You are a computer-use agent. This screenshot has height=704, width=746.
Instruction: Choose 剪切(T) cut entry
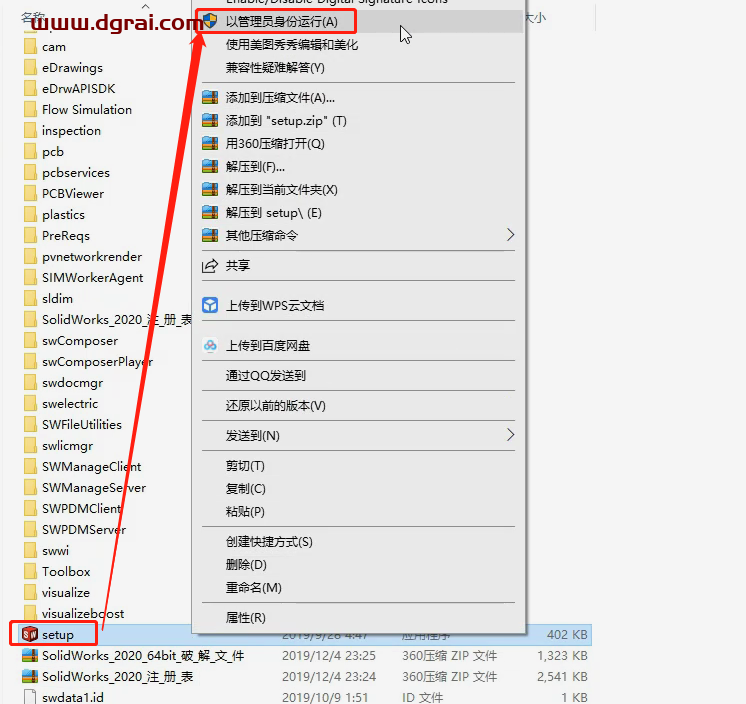tap(245, 466)
